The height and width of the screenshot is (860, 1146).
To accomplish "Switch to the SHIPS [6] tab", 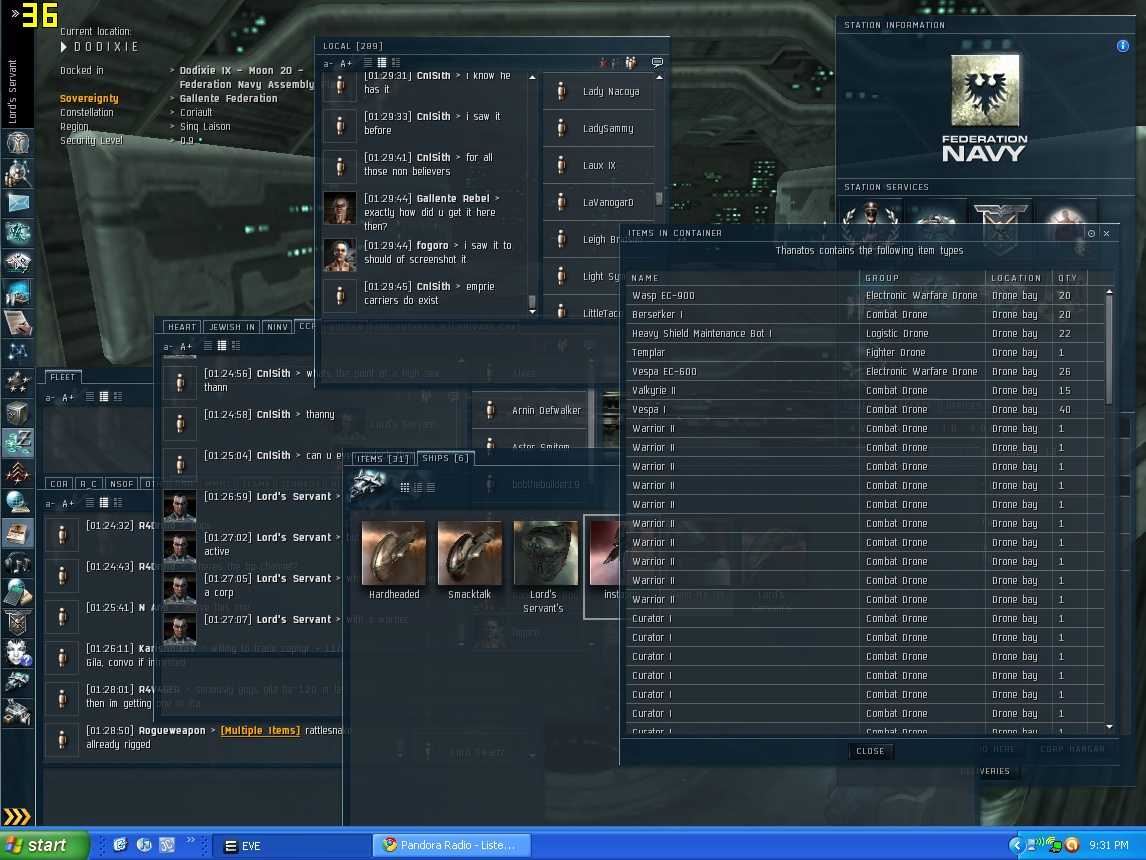I will [x=445, y=458].
